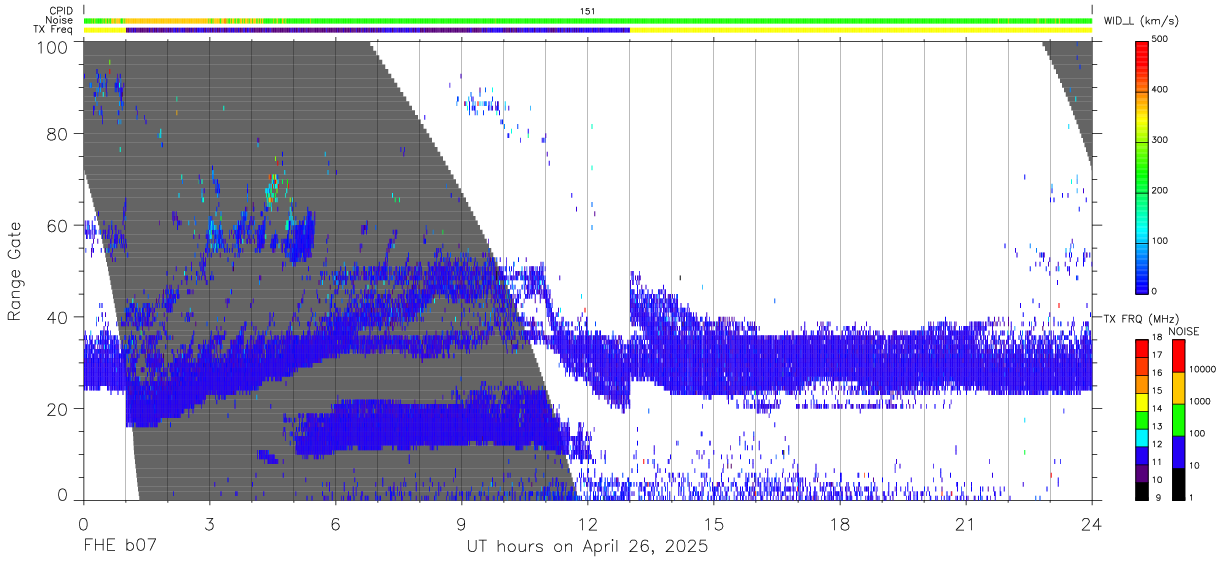The width and height of the screenshot is (1228, 567).
Task: Pick the red swatch in TX frequency legend
Action: coord(1142,349)
